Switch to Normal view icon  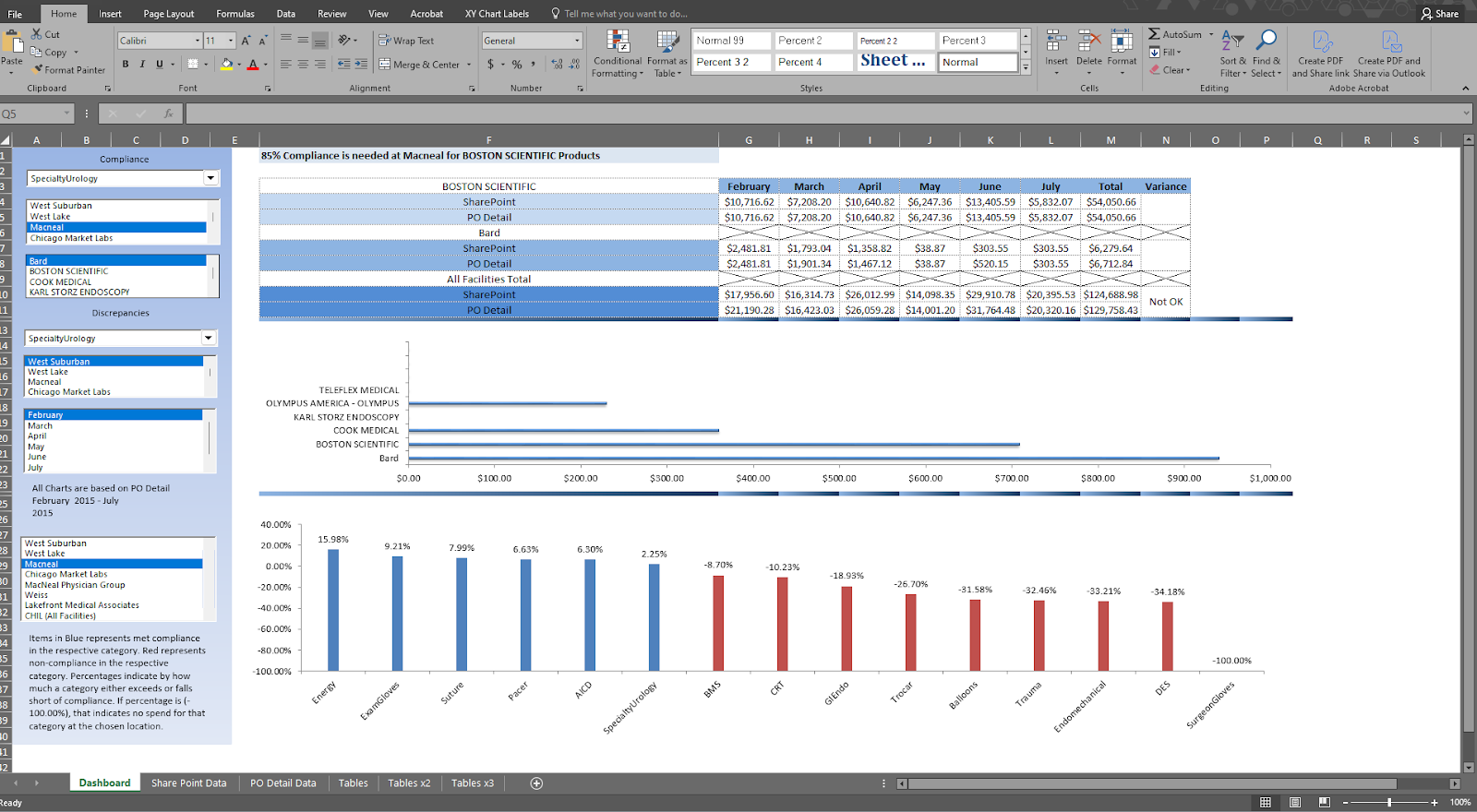pyautogui.click(x=1266, y=802)
